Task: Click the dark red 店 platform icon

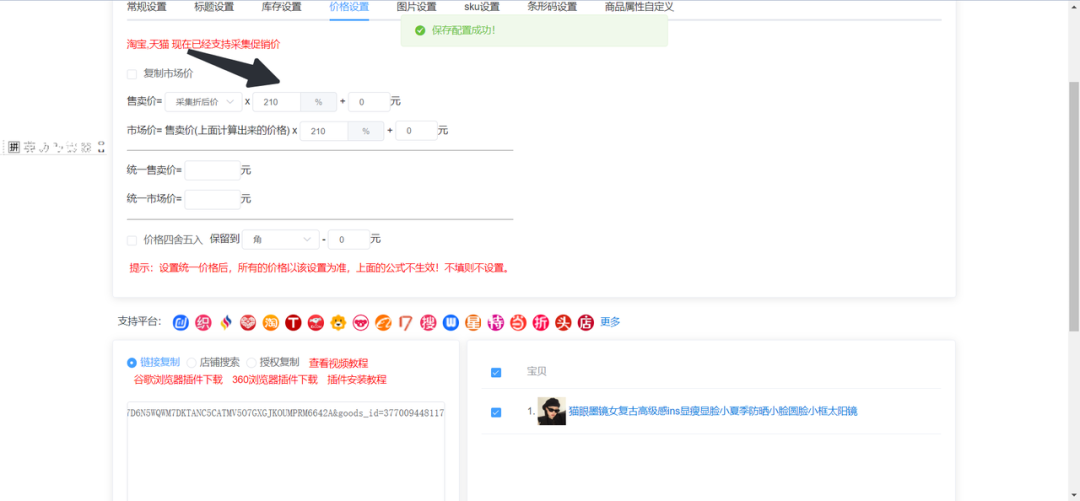Action: 585,322
